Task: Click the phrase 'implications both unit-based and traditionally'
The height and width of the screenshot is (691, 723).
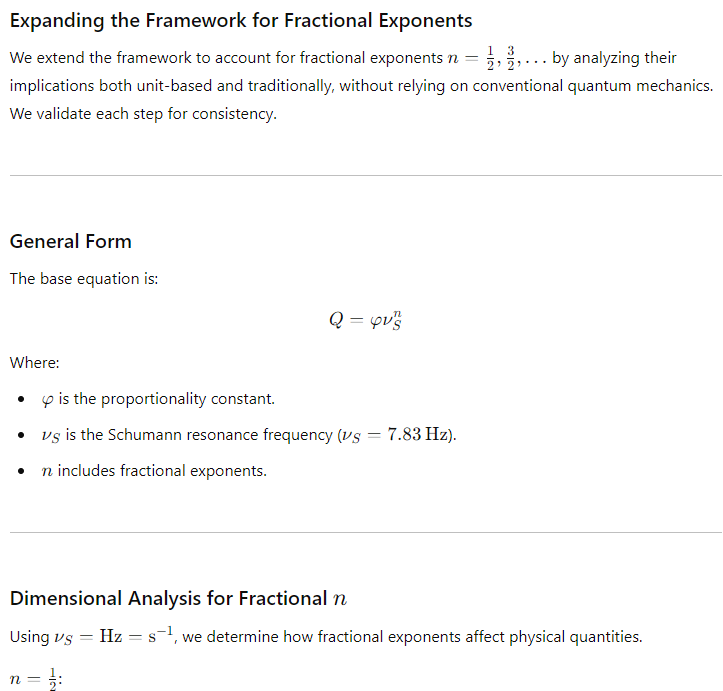Action: pyautogui.click(x=172, y=86)
